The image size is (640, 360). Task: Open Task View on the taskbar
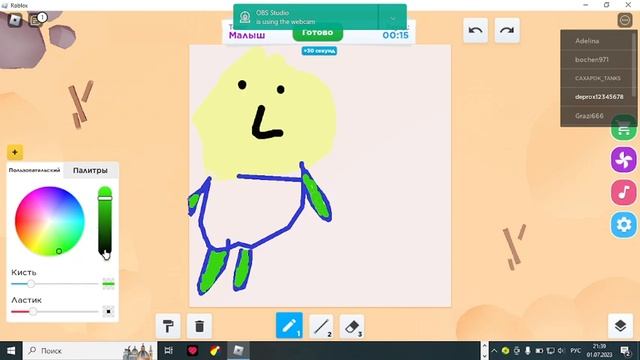[168, 351]
